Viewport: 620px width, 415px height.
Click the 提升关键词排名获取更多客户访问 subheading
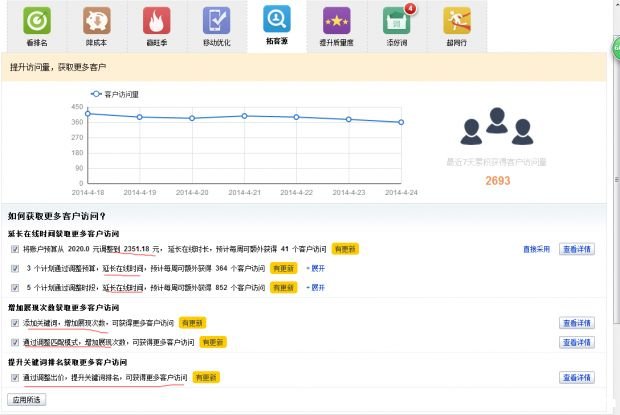pyautogui.click(x=67, y=362)
